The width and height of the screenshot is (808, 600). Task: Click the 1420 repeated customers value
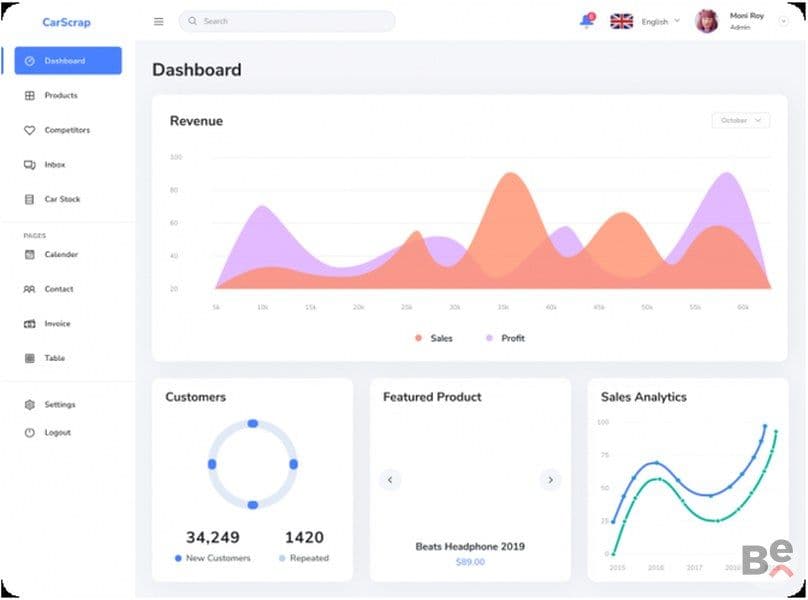(x=305, y=537)
